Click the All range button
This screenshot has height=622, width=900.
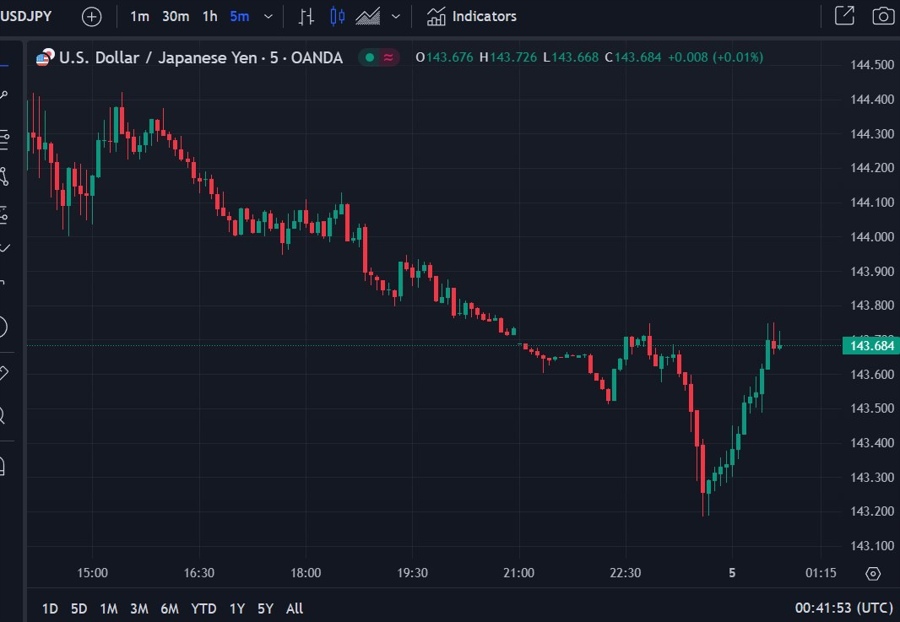point(294,608)
